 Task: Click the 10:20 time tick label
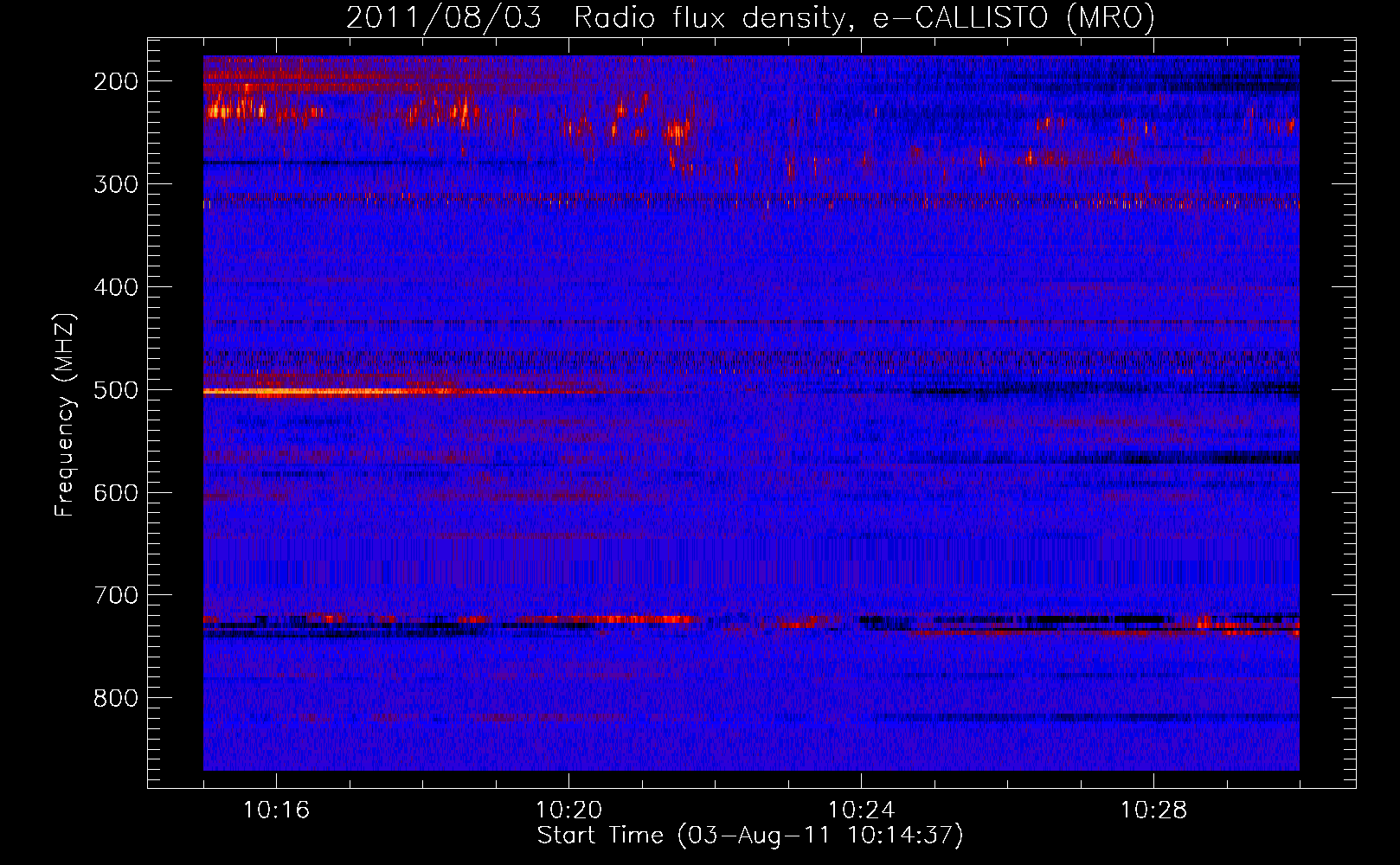click(x=568, y=811)
